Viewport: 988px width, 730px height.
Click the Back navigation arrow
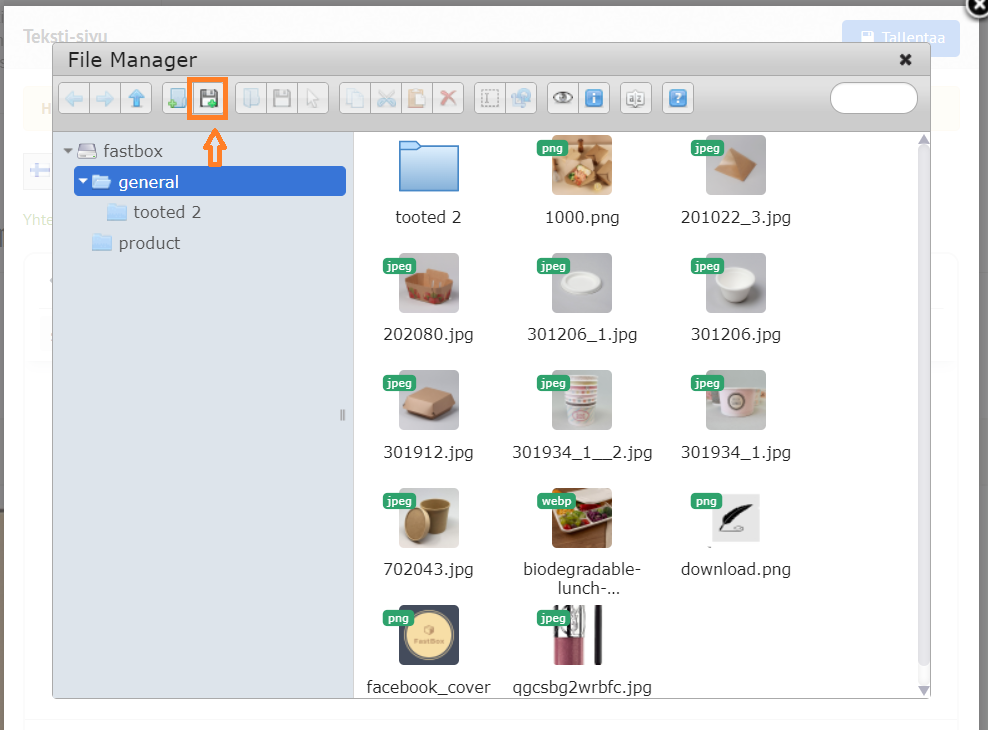click(74, 98)
